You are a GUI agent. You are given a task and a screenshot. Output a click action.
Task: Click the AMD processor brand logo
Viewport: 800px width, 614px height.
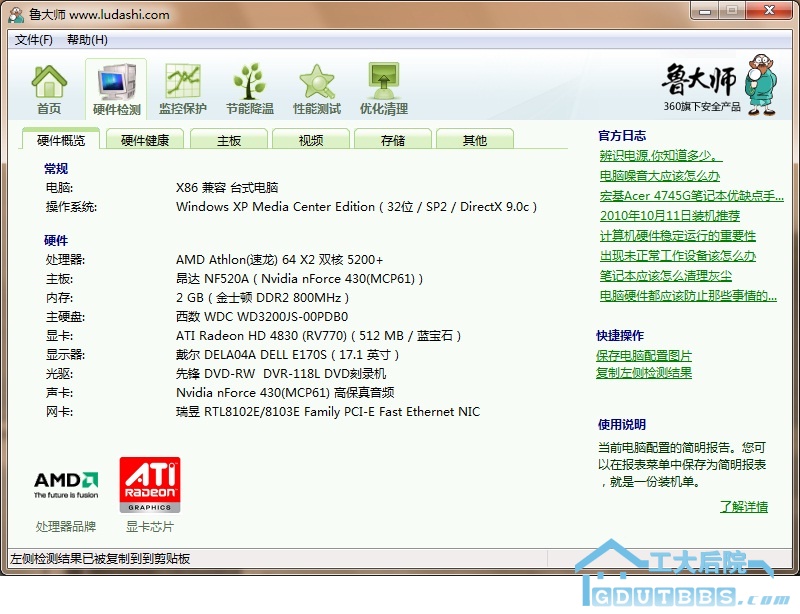[x=66, y=485]
